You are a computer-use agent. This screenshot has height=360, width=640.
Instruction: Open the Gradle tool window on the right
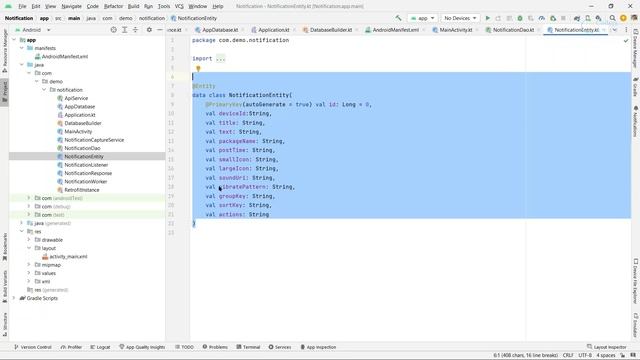[636, 87]
